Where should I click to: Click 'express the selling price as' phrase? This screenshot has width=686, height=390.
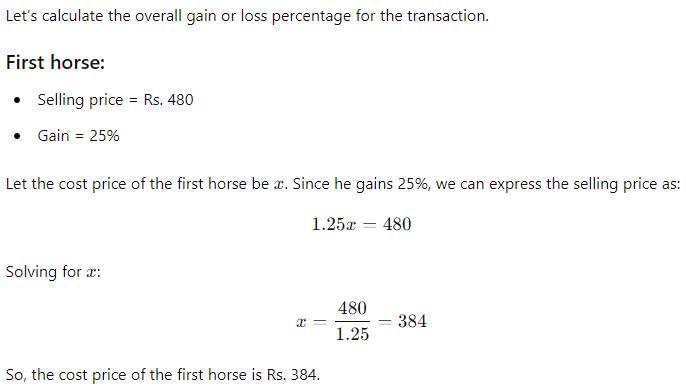click(584, 184)
